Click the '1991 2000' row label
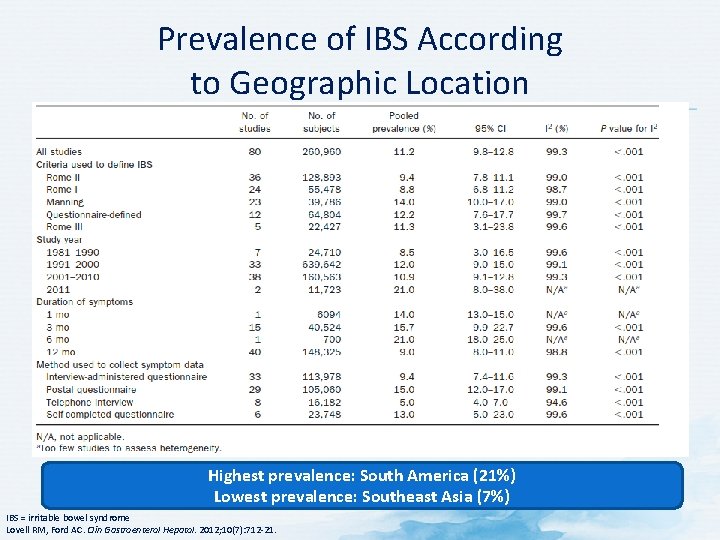Viewport: 720px width, 540px height. click(x=73, y=264)
